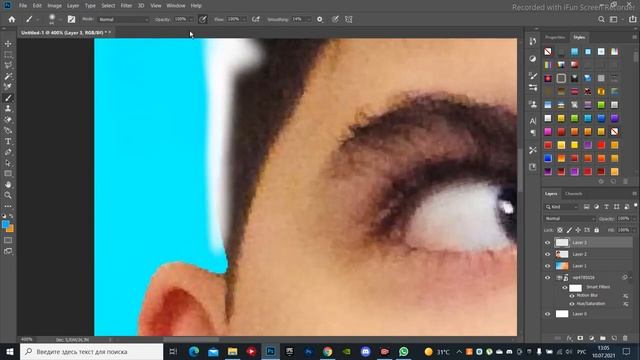Delete layer trash icon
This screenshot has height=360, width=640.
tap(625, 338)
